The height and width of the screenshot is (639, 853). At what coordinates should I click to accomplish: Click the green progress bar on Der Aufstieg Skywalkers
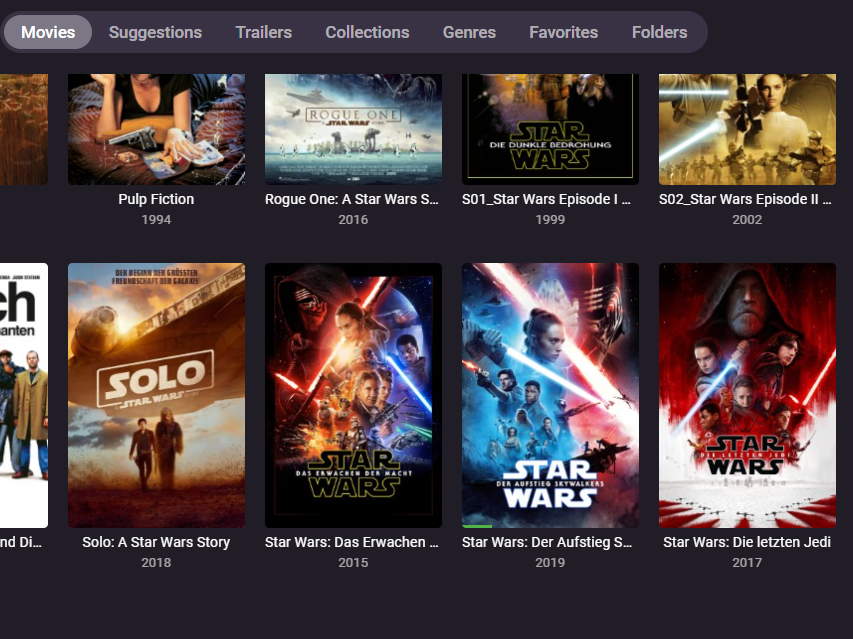click(x=477, y=526)
